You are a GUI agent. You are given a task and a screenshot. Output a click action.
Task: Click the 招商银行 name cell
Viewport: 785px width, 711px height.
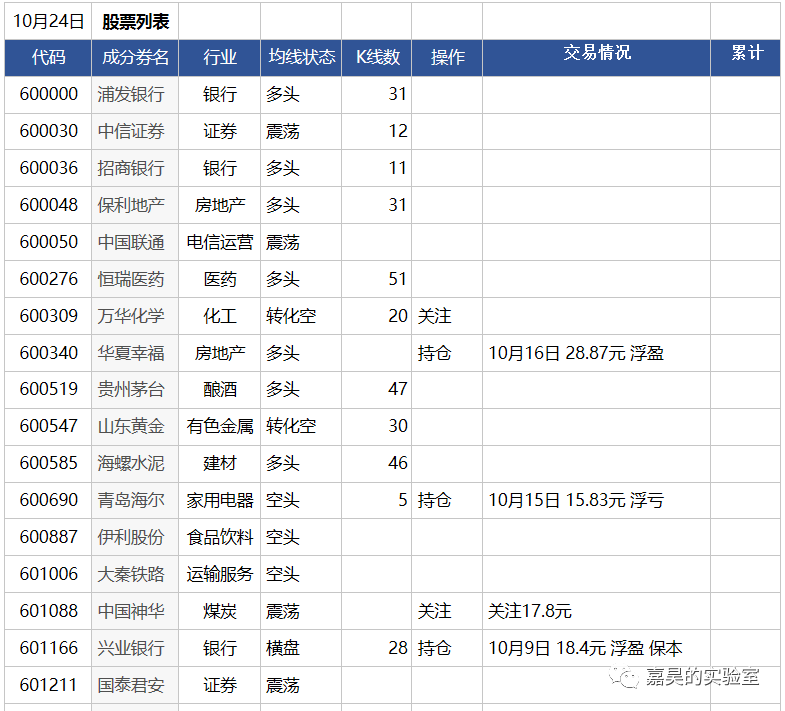tap(135, 168)
